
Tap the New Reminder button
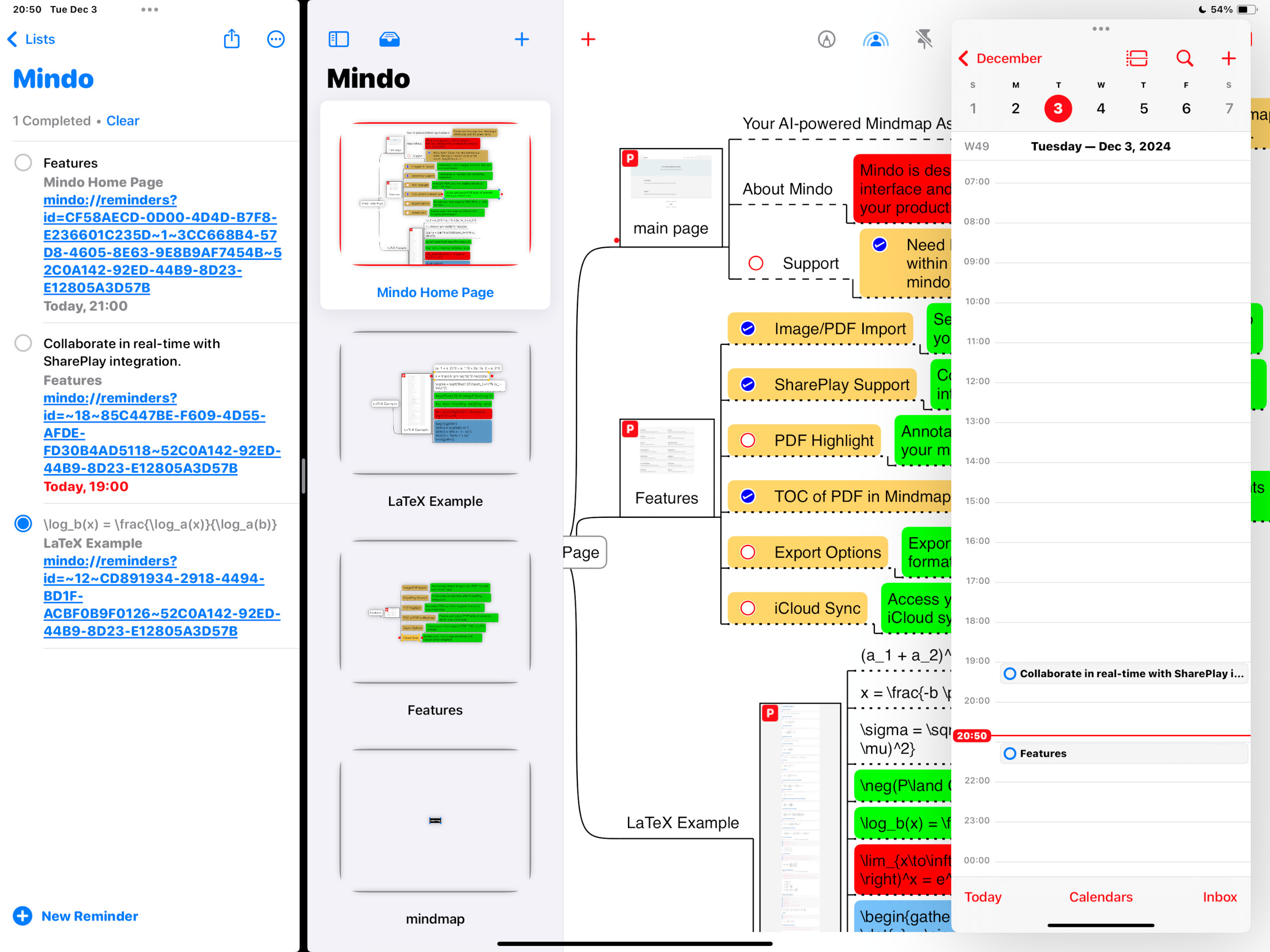[76, 915]
